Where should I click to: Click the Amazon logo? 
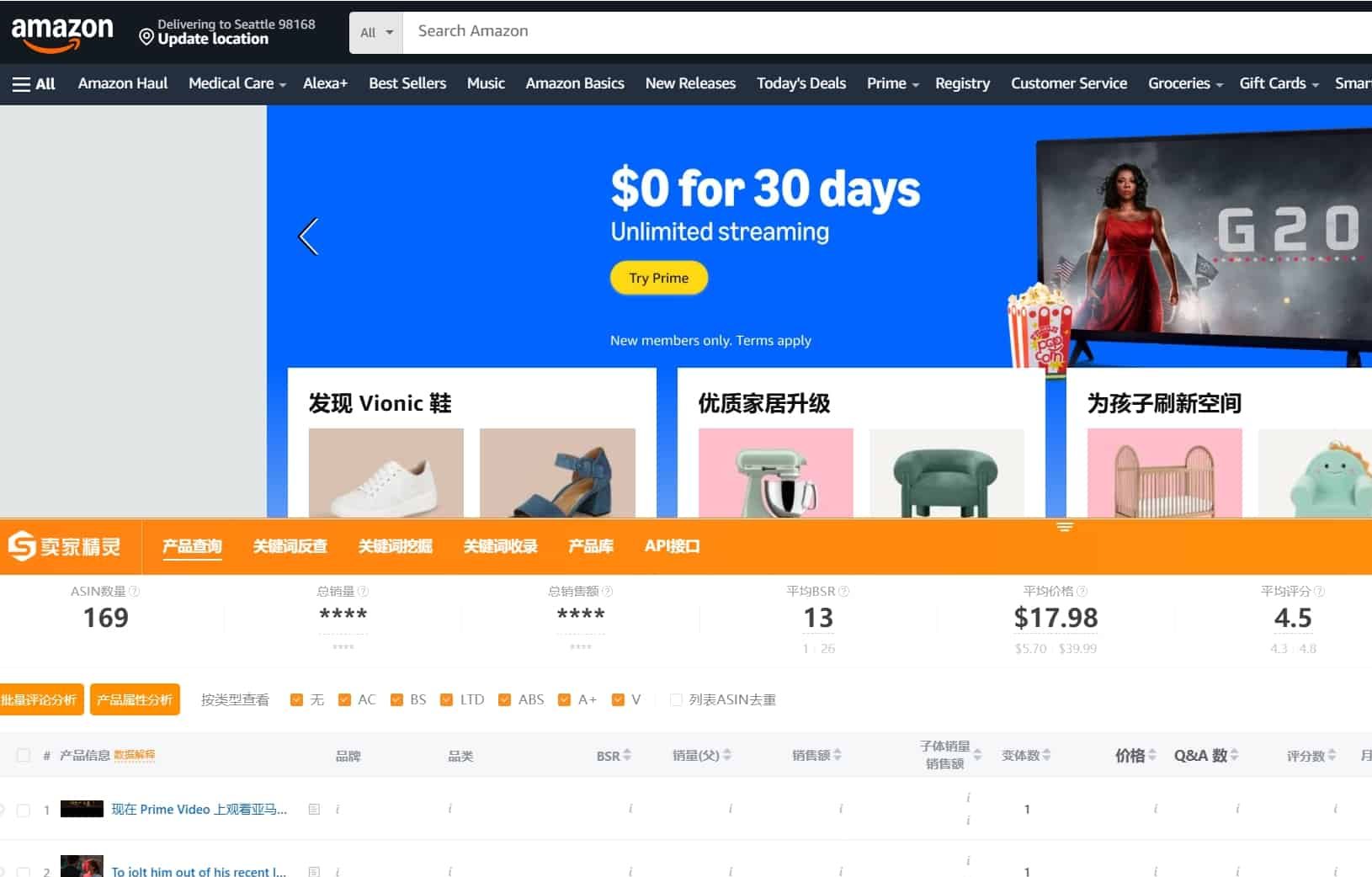pos(62,34)
